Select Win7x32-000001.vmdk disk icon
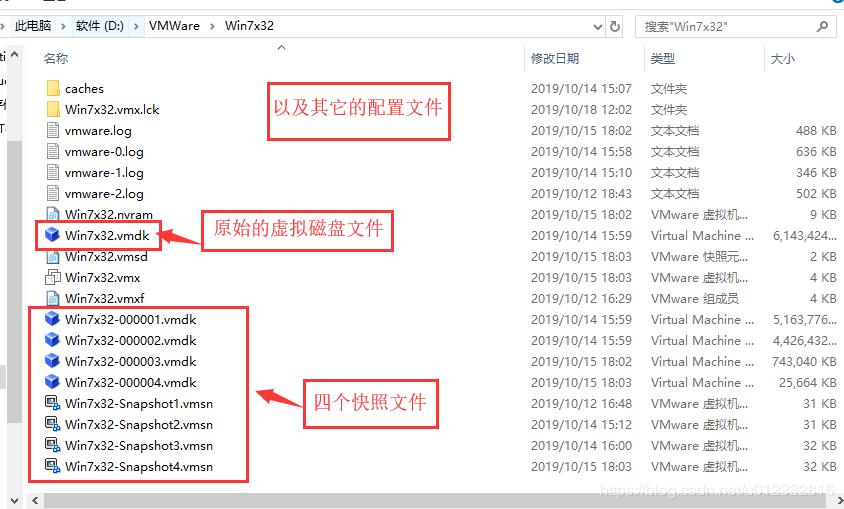Viewport: 844px width, 509px height. (x=52, y=319)
